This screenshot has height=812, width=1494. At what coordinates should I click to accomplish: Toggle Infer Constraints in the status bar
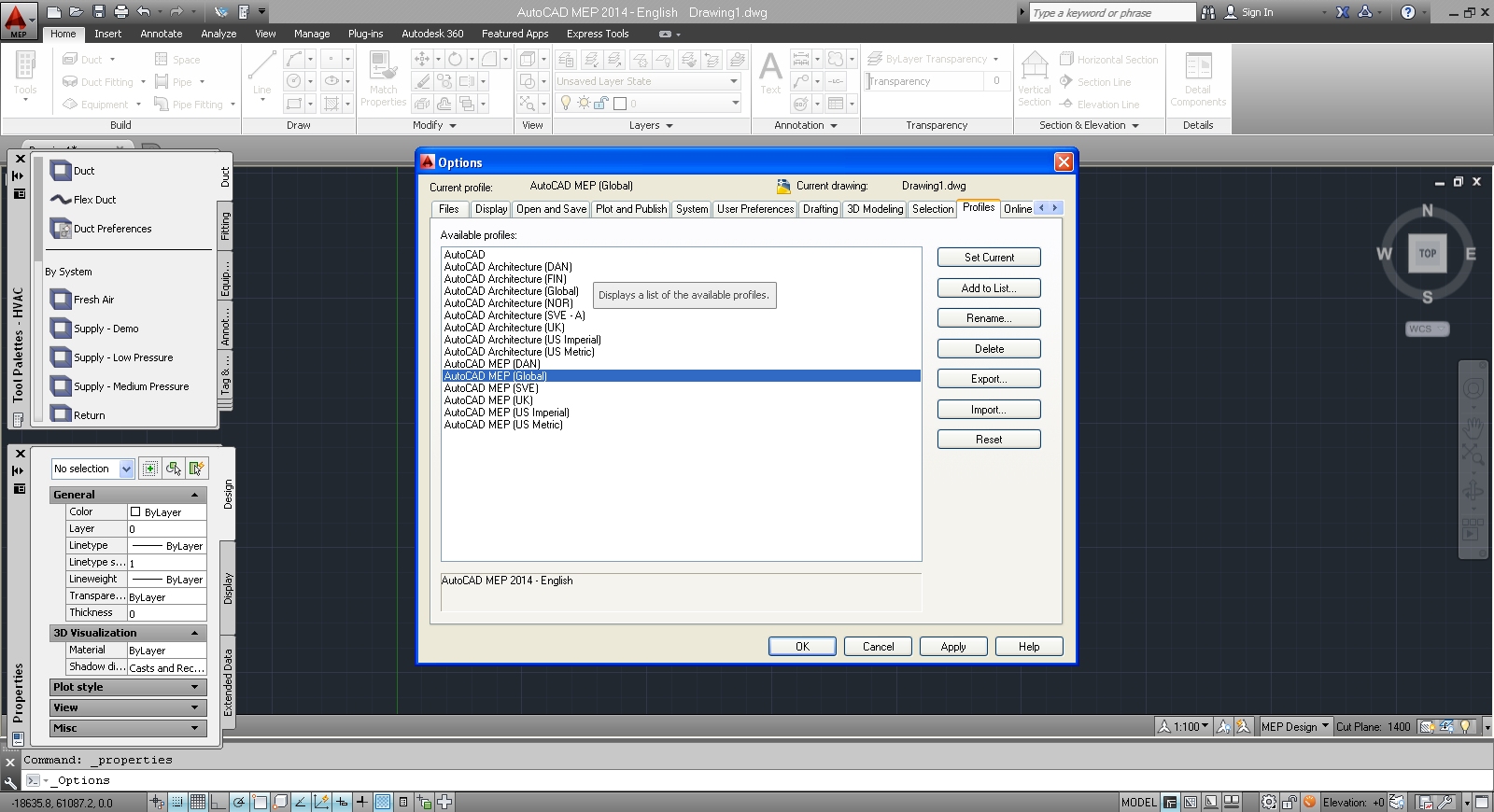pyautogui.click(x=157, y=802)
